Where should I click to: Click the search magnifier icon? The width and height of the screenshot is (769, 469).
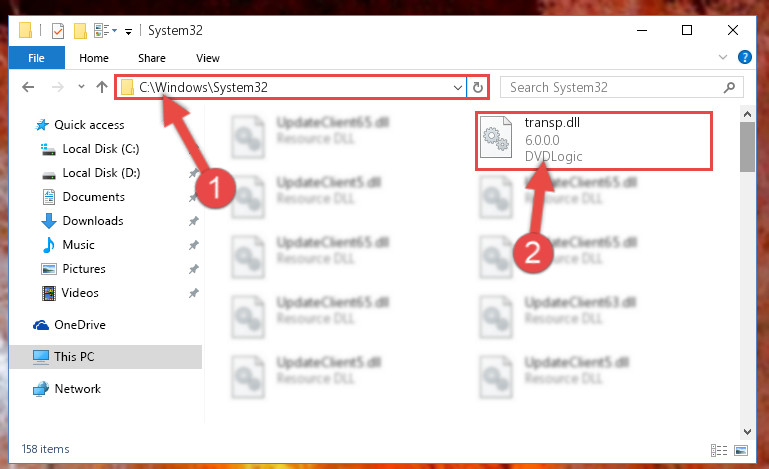[x=729, y=87]
